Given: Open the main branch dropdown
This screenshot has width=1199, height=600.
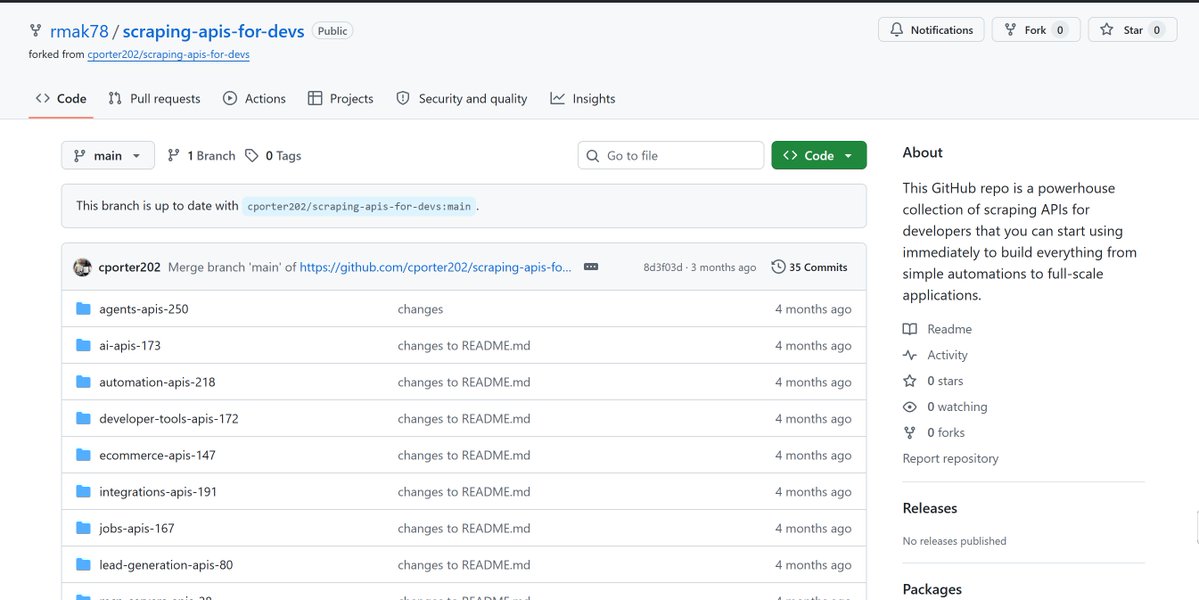Looking at the screenshot, I should (108, 156).
